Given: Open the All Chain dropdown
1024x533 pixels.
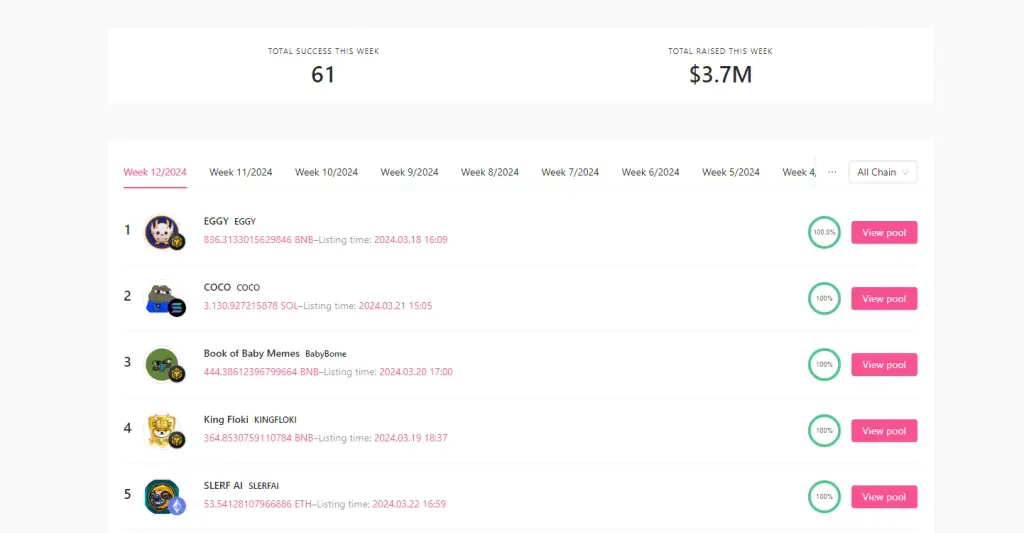Looking at the screenshot, I should [882, 172].
